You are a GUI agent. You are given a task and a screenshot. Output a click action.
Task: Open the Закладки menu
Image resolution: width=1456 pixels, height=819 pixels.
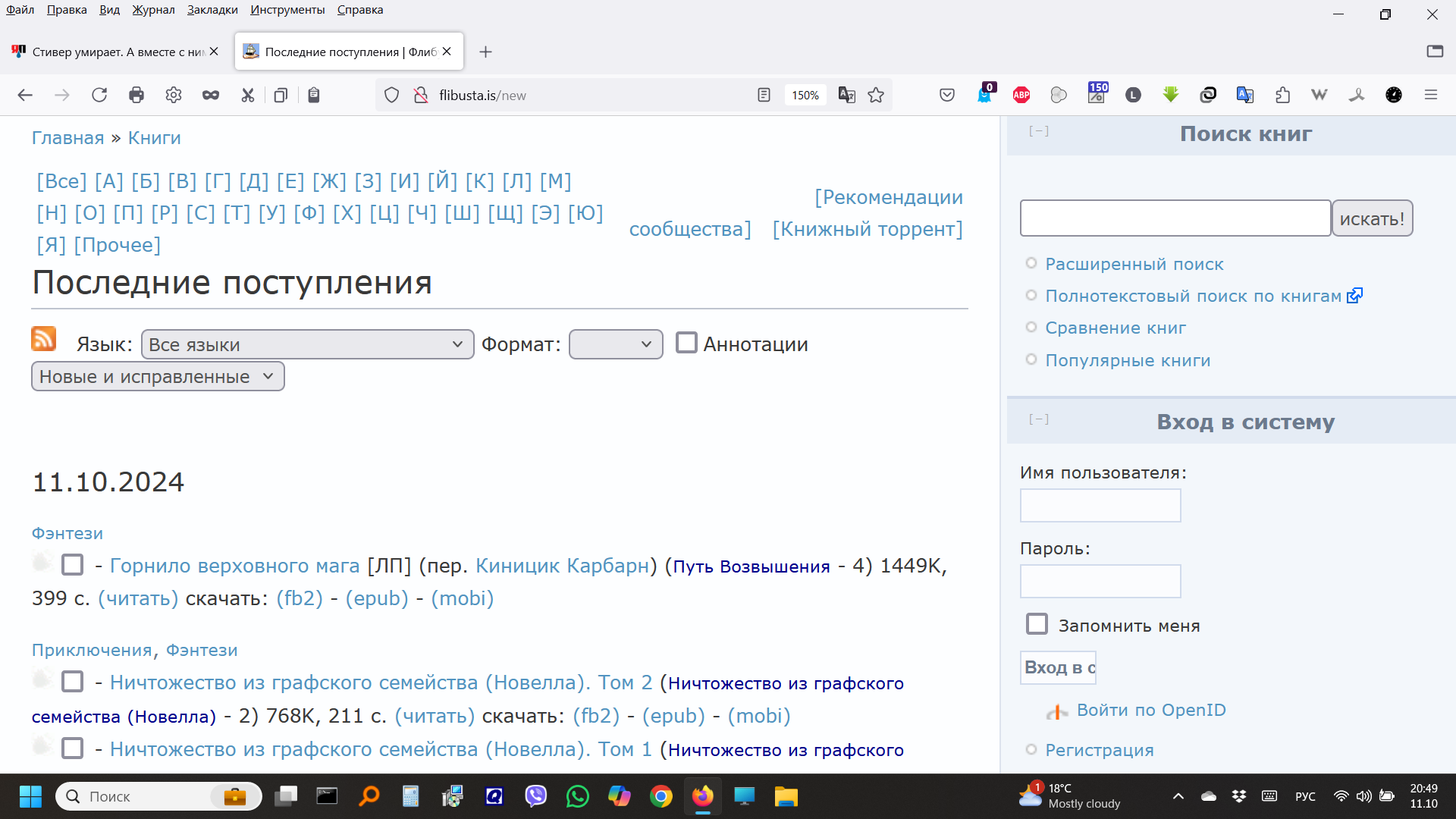pyautogui.click(x=212, y=10)
